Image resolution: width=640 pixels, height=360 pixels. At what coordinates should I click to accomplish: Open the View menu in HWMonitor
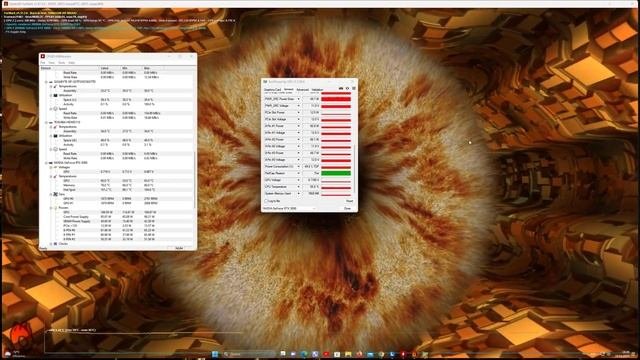click(51, 62)
